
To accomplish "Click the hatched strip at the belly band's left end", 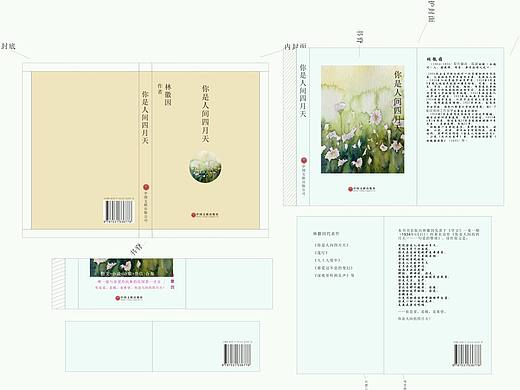I will pos(58,284).
